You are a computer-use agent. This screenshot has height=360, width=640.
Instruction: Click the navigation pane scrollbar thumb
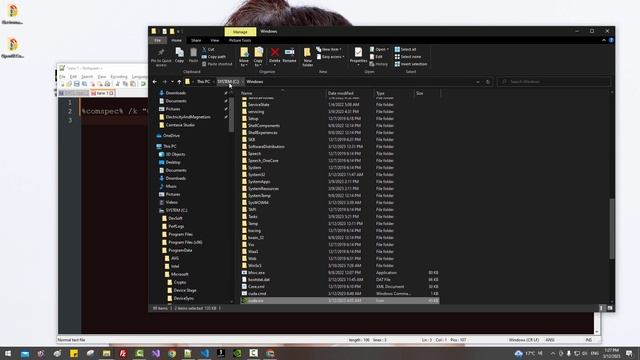pyautogui.click(x=231, y=114)
